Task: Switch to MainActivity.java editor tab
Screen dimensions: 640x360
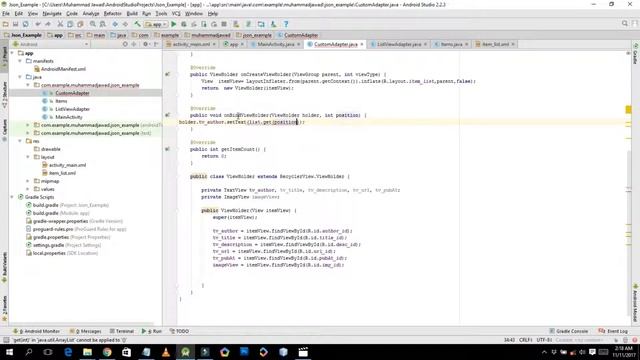Action: (x=276, y=44)
